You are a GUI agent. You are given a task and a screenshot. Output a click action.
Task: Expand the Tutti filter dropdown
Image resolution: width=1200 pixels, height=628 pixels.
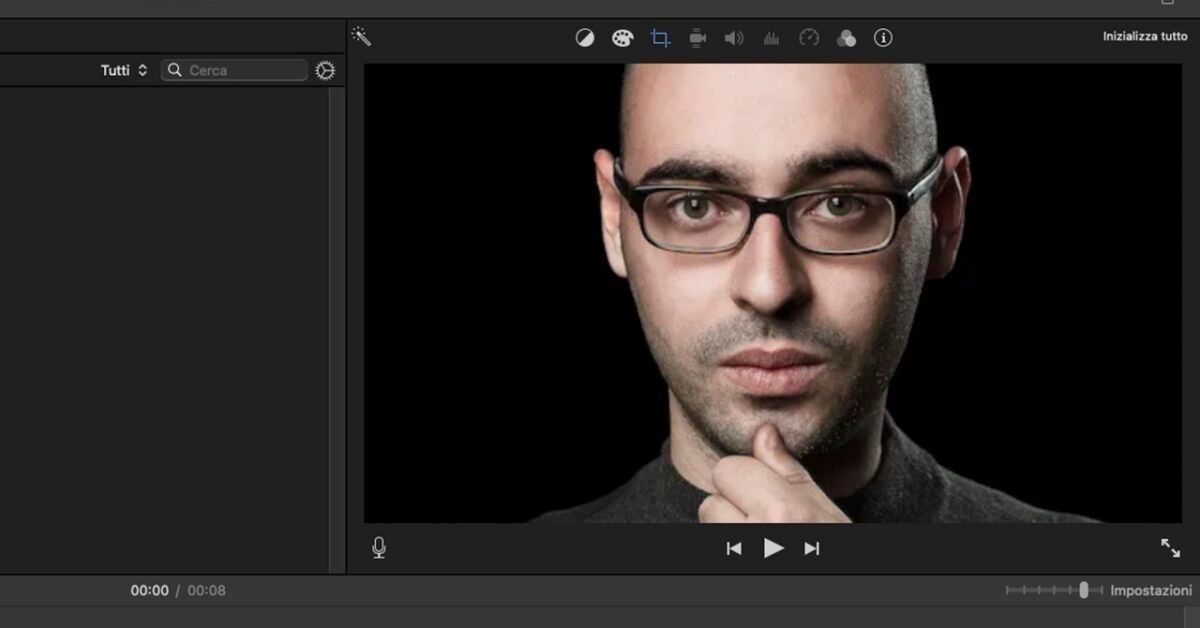(x=124, y=70)
